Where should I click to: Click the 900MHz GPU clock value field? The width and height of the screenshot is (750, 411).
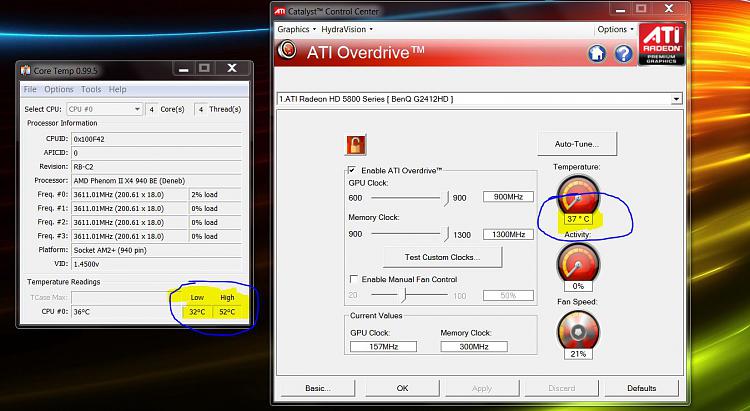pos(508,197)
